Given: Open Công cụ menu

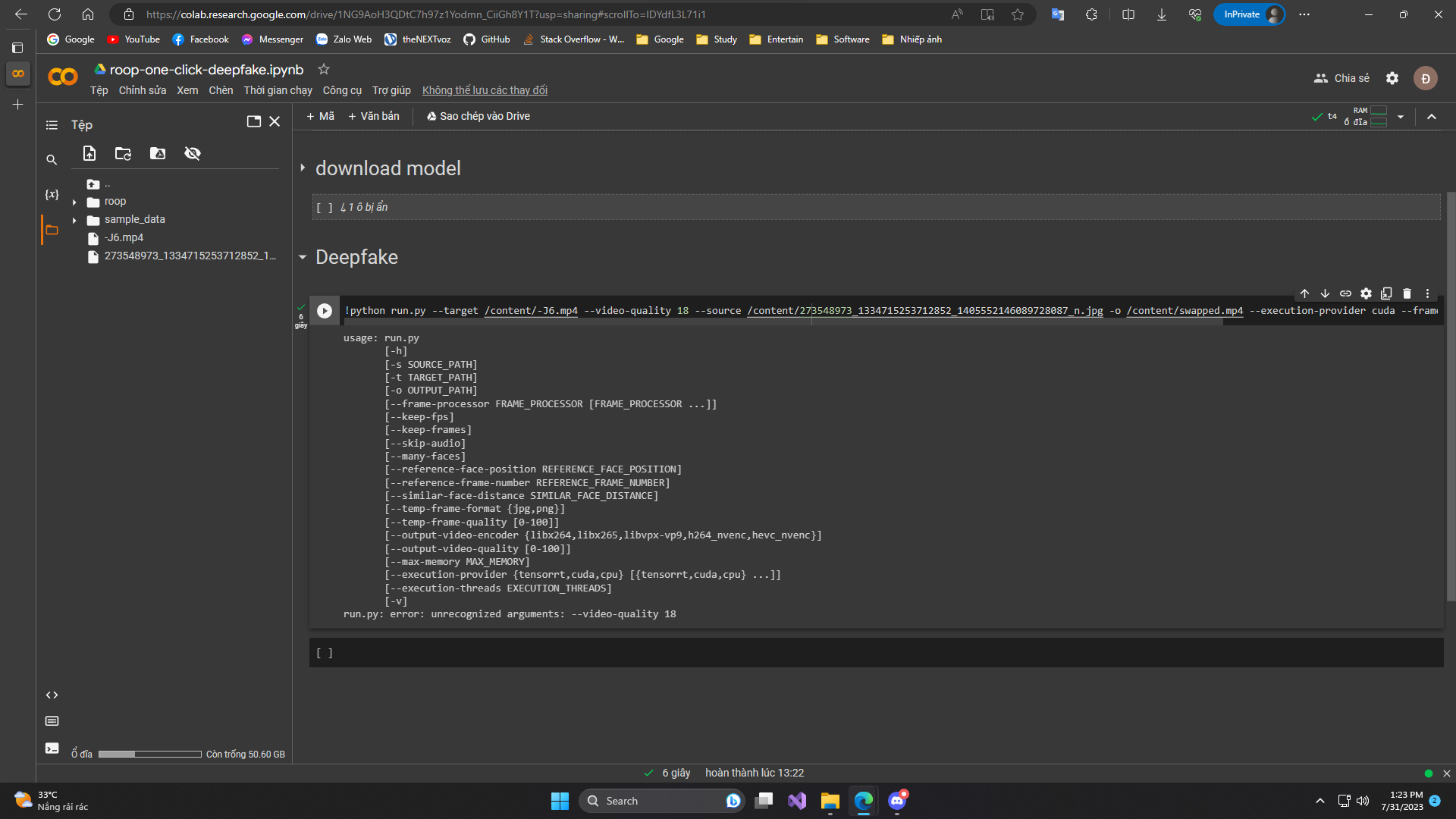Looking at the screenshot, I should [342, 90].
